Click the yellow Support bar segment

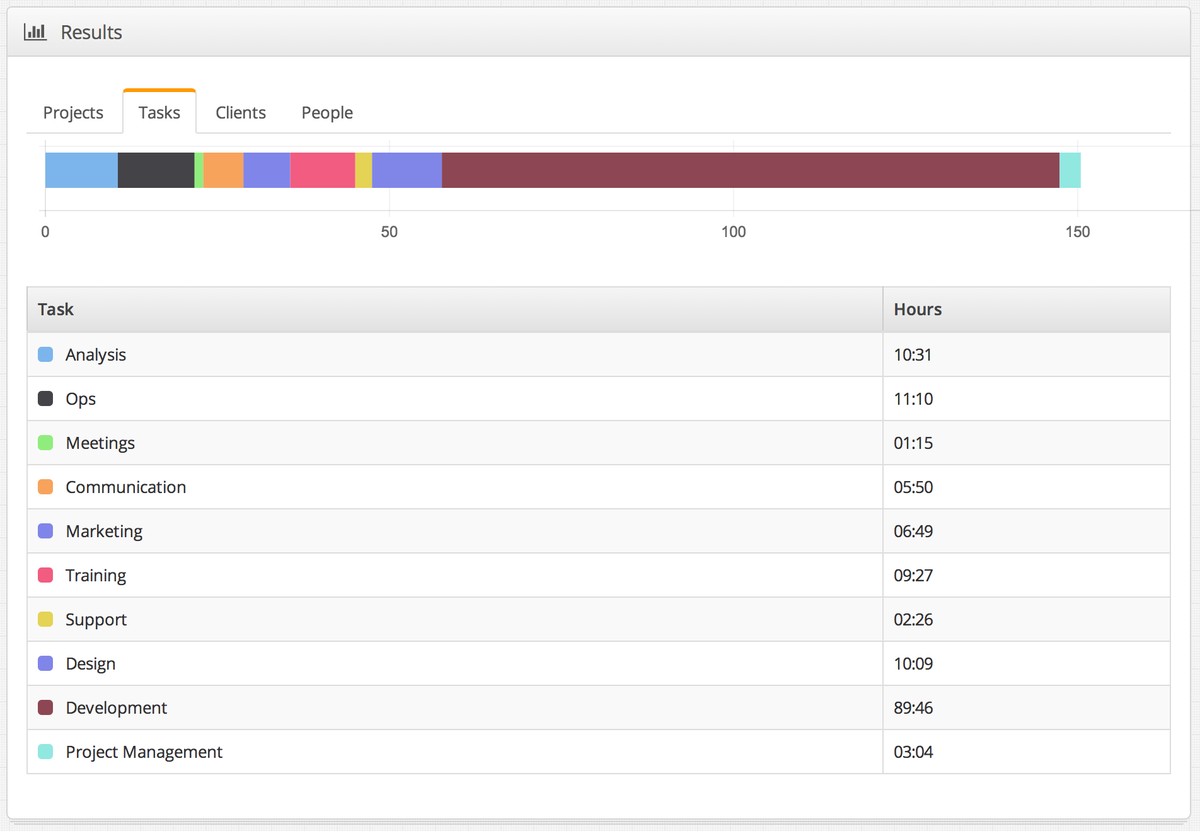coord(364,170)
